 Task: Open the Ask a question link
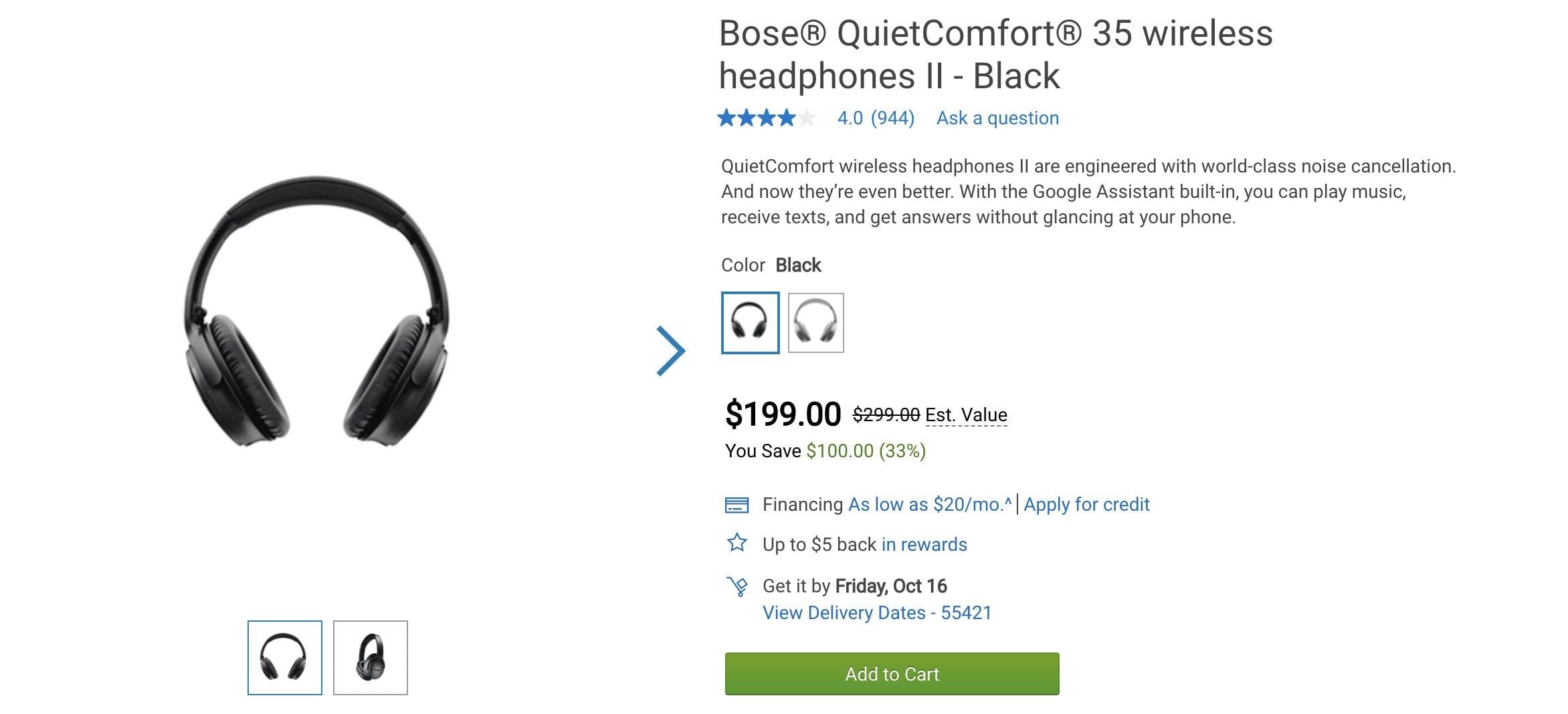[997, 118]
